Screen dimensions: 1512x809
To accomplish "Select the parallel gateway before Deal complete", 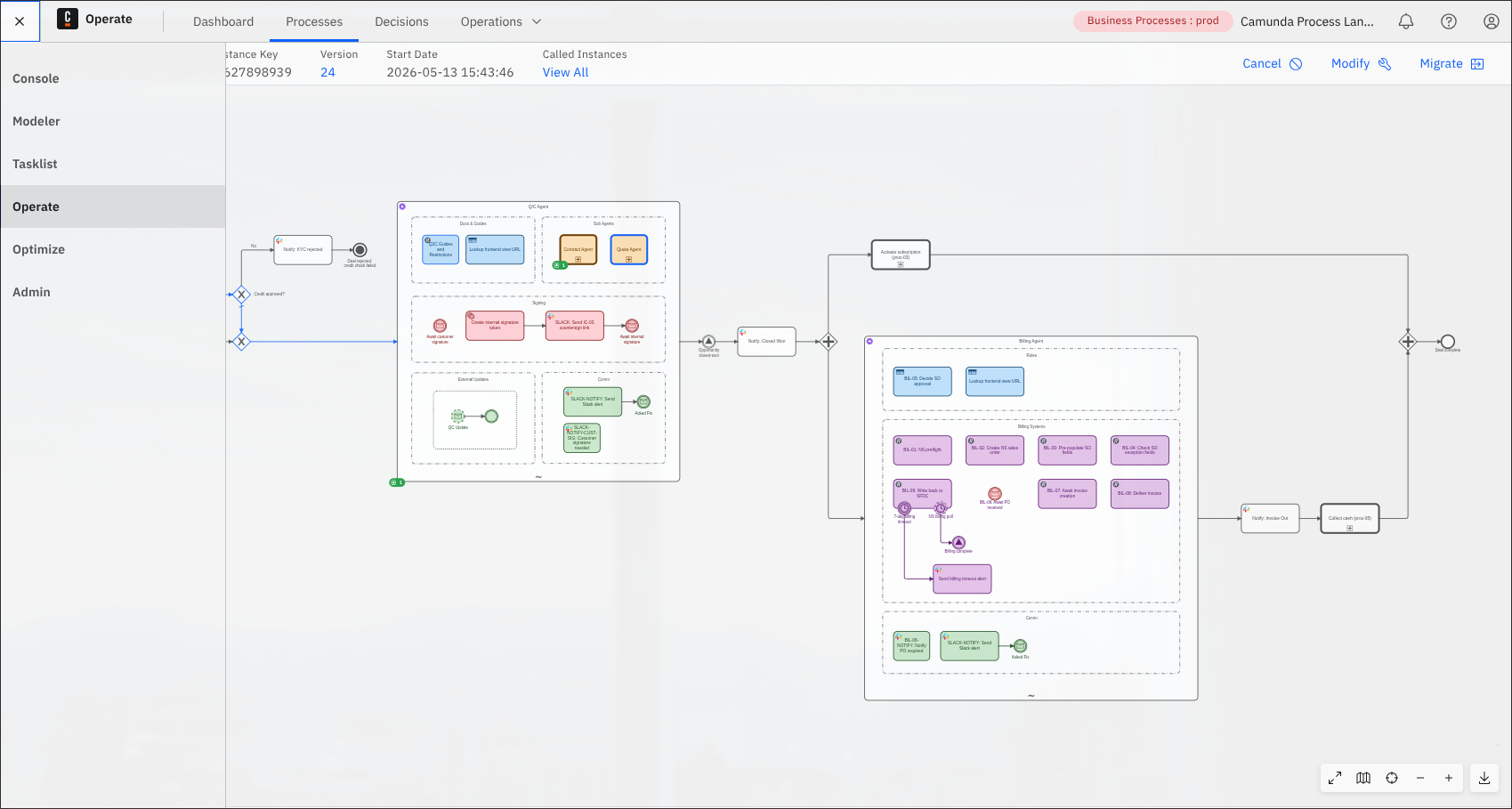I will pos(1408,342).
